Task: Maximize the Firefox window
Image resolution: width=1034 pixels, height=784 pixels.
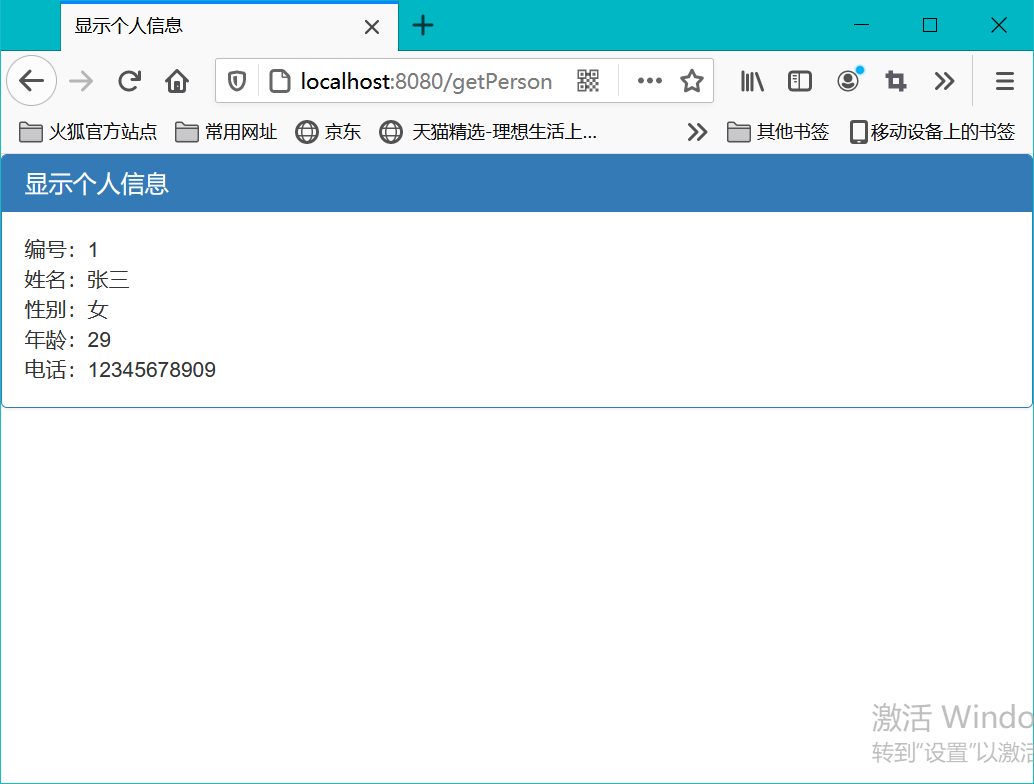Action: (x=930, y=25)
